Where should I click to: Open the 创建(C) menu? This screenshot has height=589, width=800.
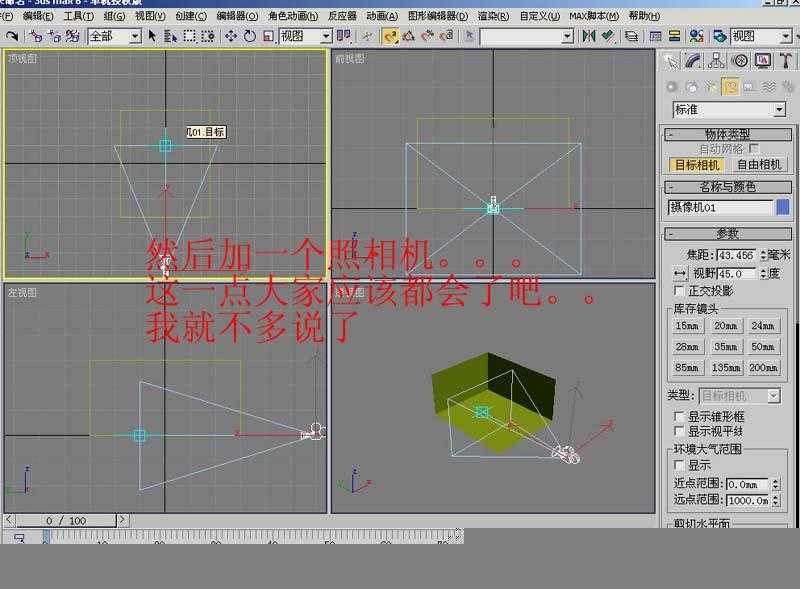coord(191,16)
